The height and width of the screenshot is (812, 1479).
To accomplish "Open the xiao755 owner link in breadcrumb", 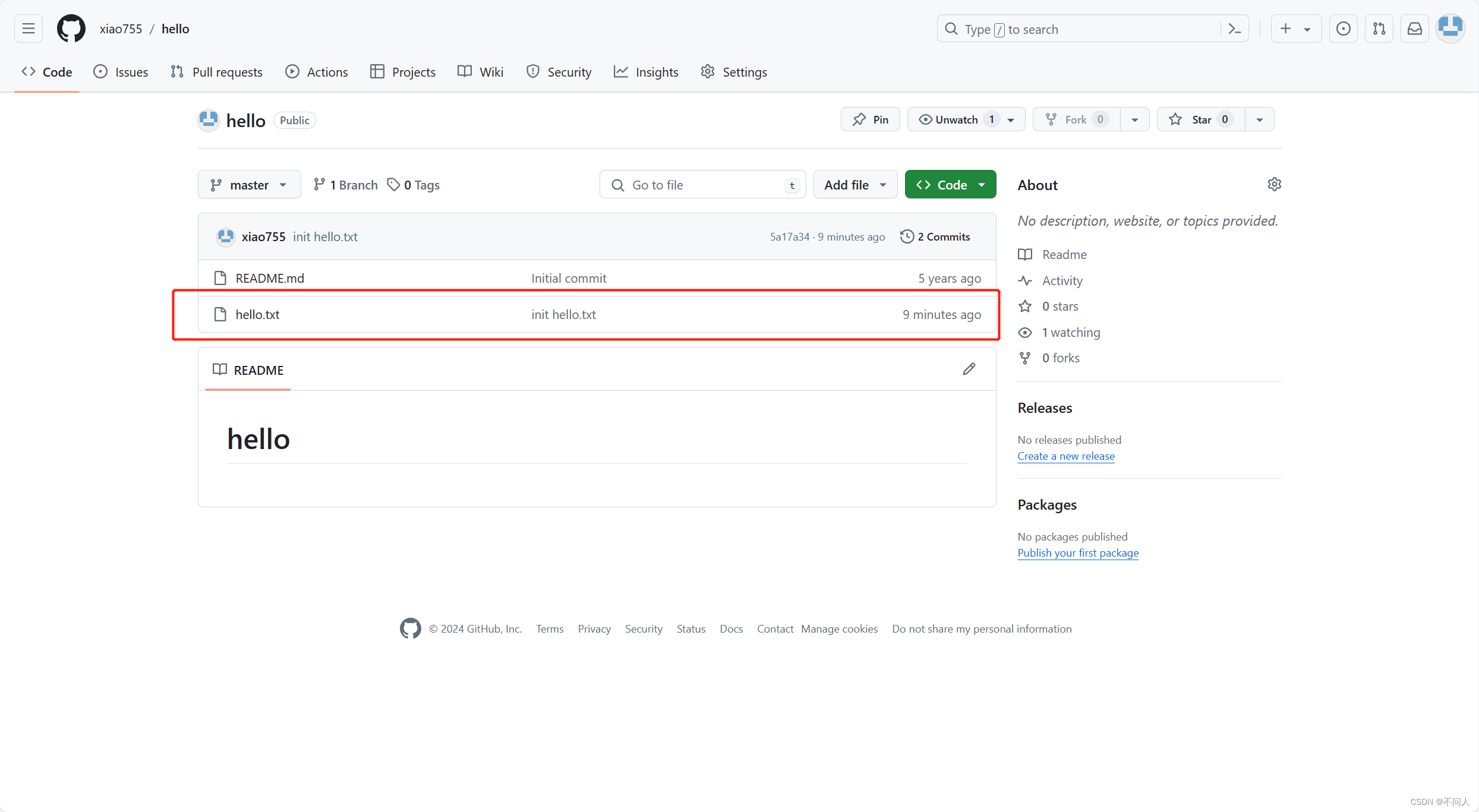I will click(x=121, y=29).
